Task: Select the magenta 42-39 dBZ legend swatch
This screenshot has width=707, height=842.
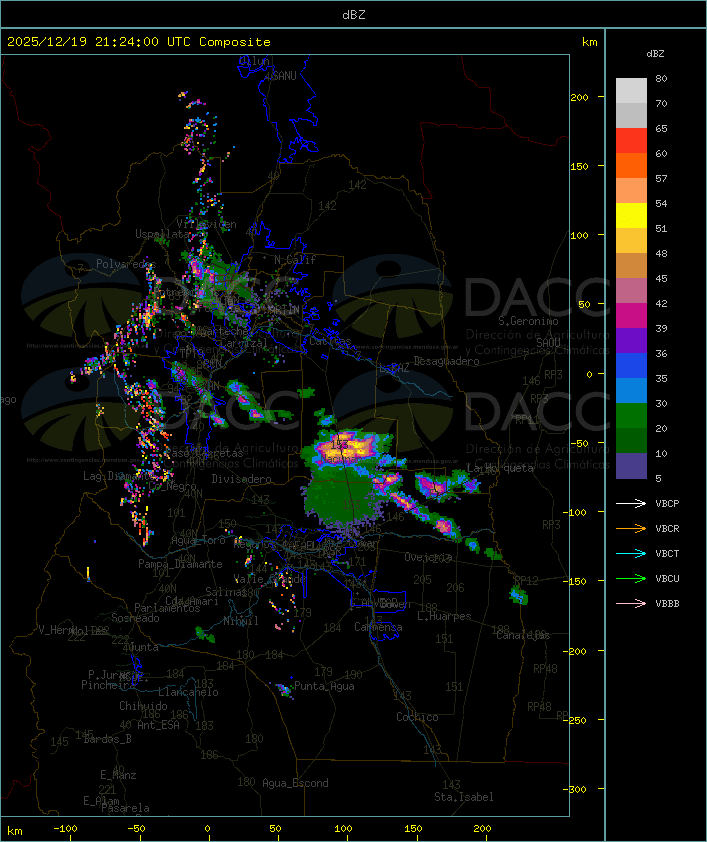Action: coord(631,316)
